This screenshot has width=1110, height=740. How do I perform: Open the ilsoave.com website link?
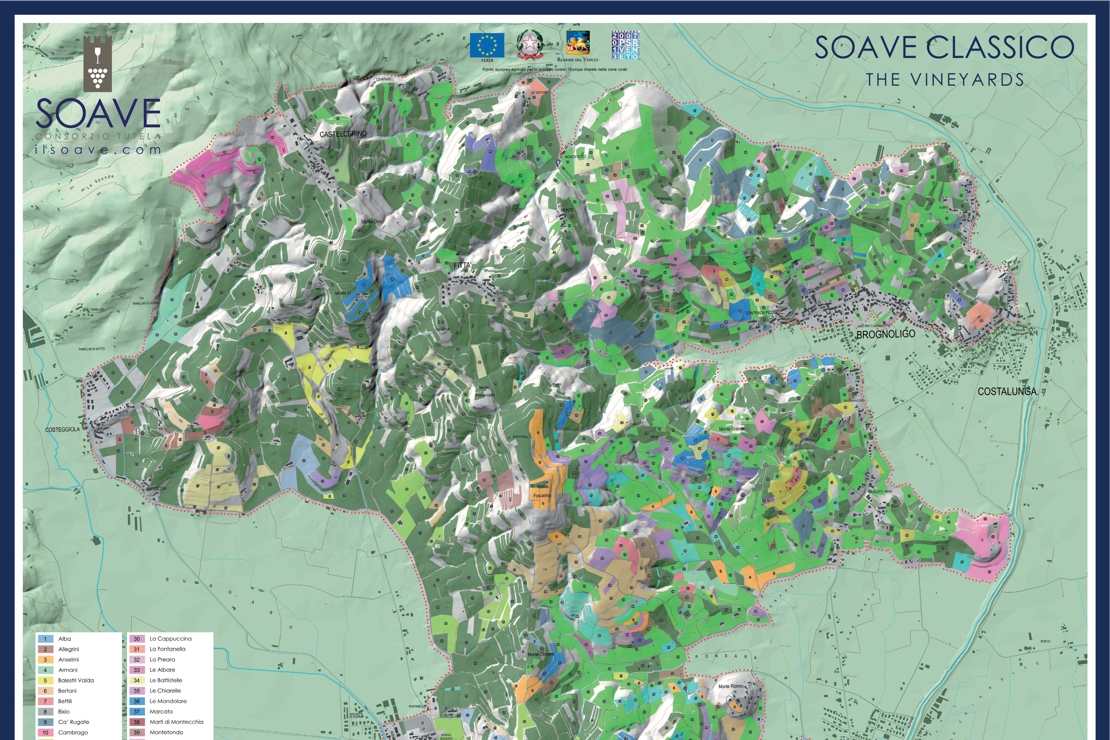(98, 149)
